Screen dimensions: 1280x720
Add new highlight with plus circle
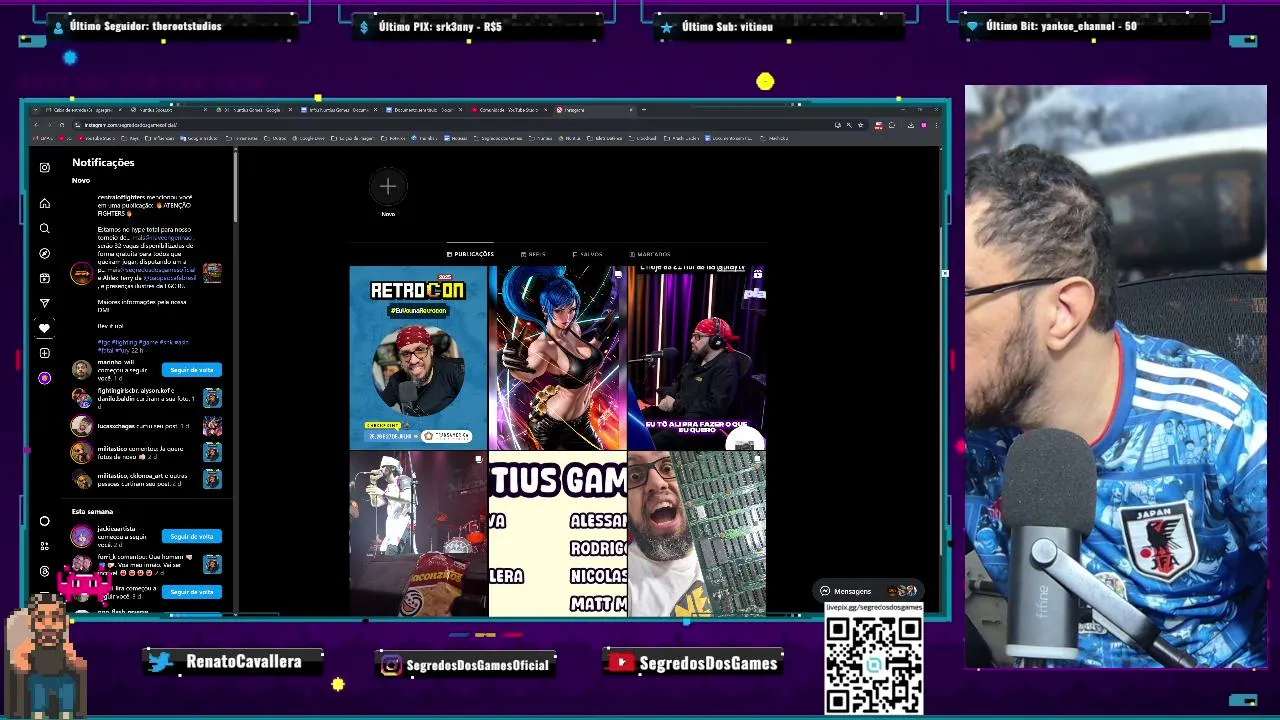point(388,186)
